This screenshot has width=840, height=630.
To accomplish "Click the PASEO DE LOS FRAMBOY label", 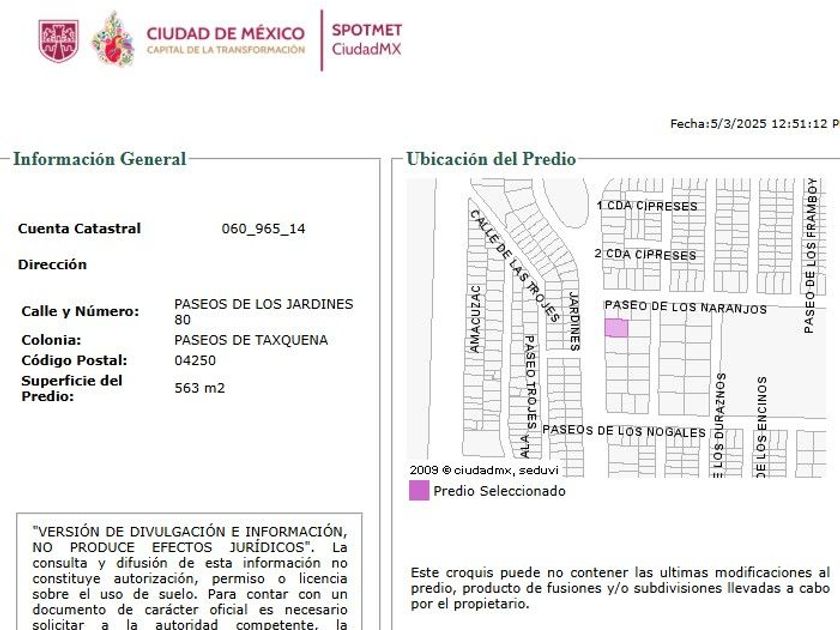I will pyautogui.click(x=810, y=256).
